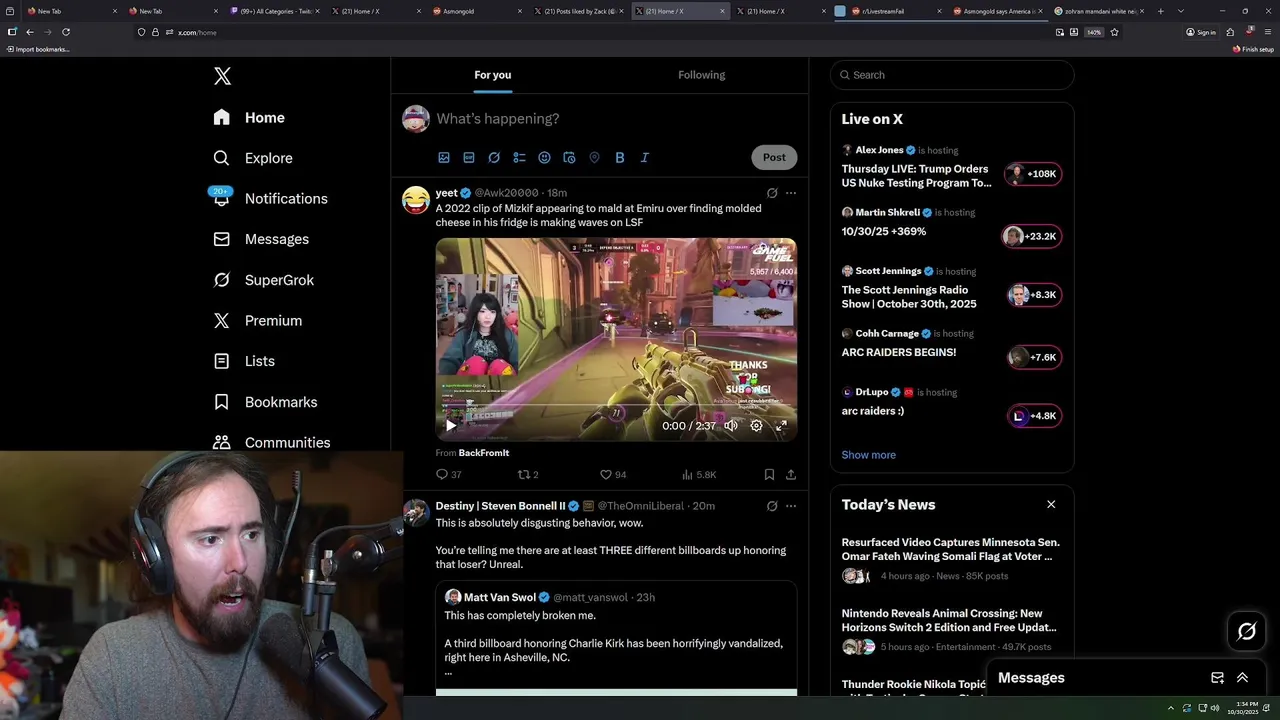This screenshot has width=1280, height=720.
Task: Open list-all-tabs dropdown arrow
Action: pyautogui.click(x=1181, y=11)
